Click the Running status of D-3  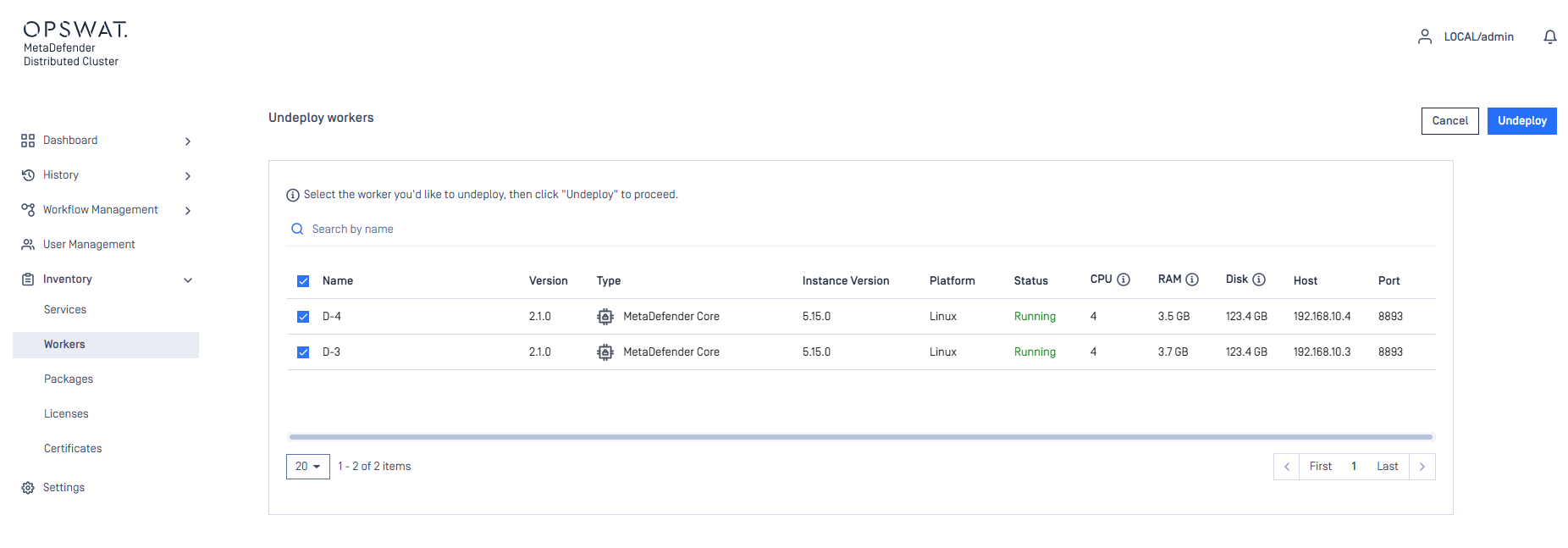pyautogui.click(x=1035, y=352)
